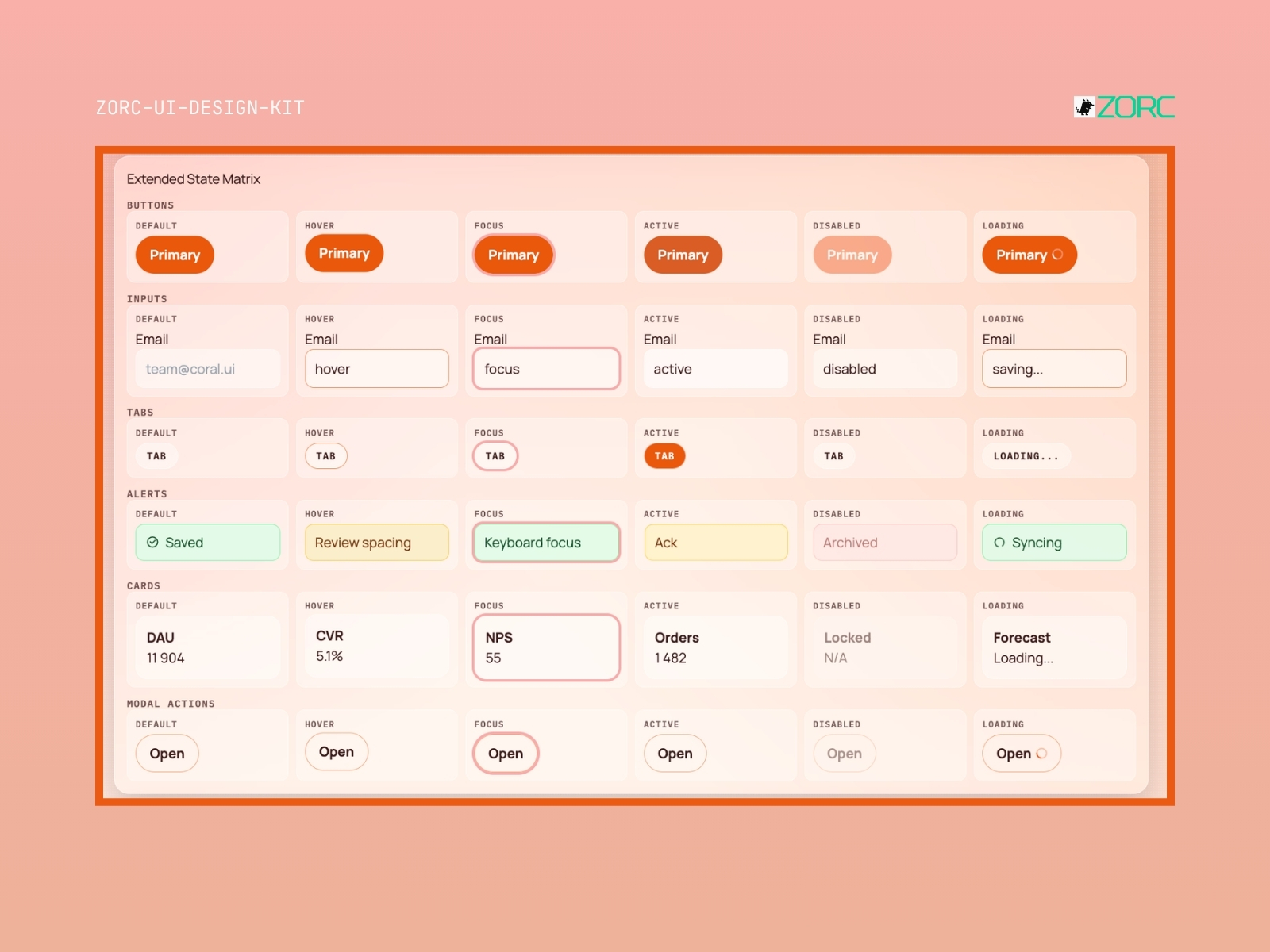The width and height of the screenshot is (1270, 952).
Task: Click the active state Primary button
Action: click(683, 255)
